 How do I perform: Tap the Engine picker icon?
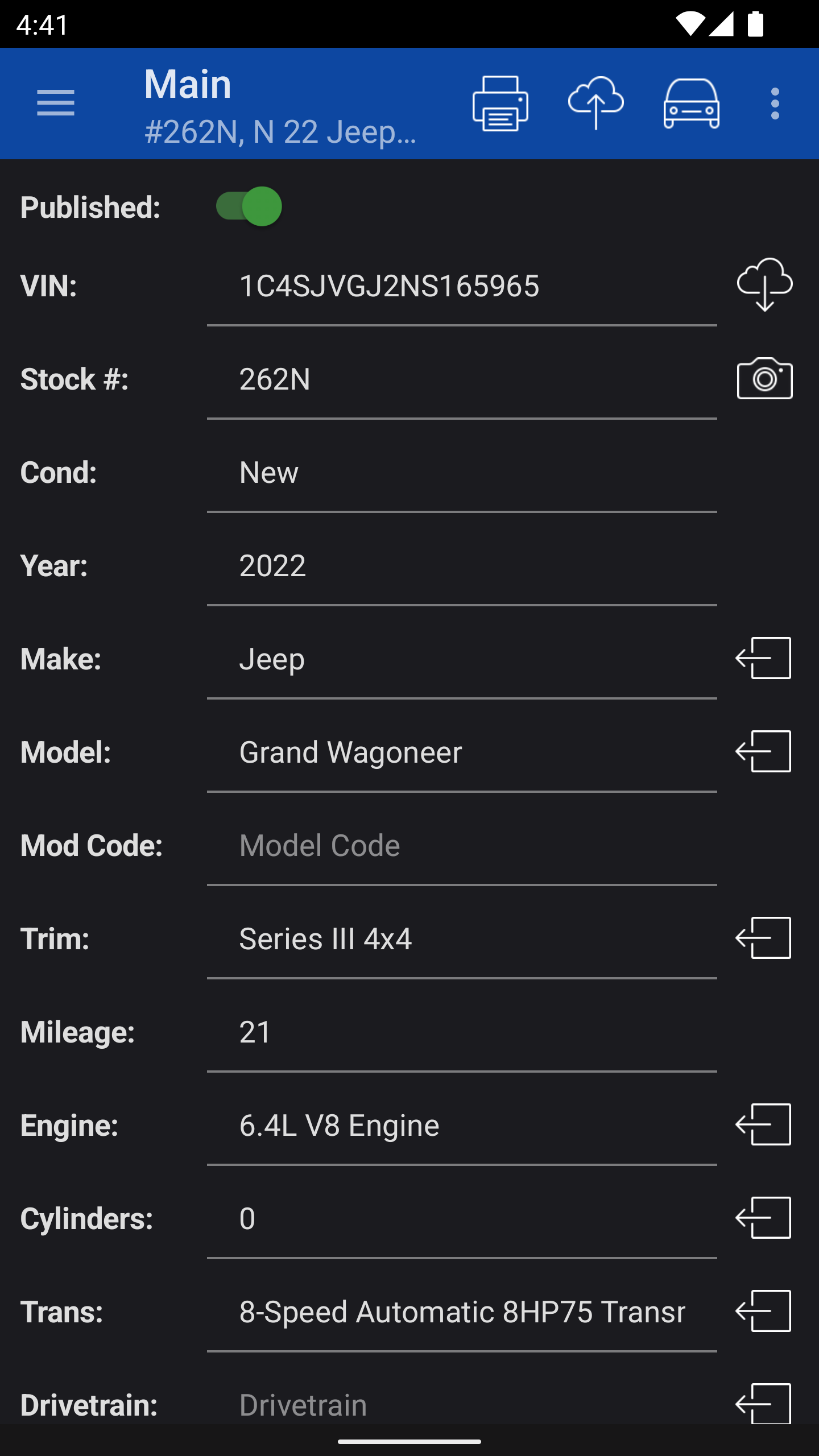pos(763,1125)
